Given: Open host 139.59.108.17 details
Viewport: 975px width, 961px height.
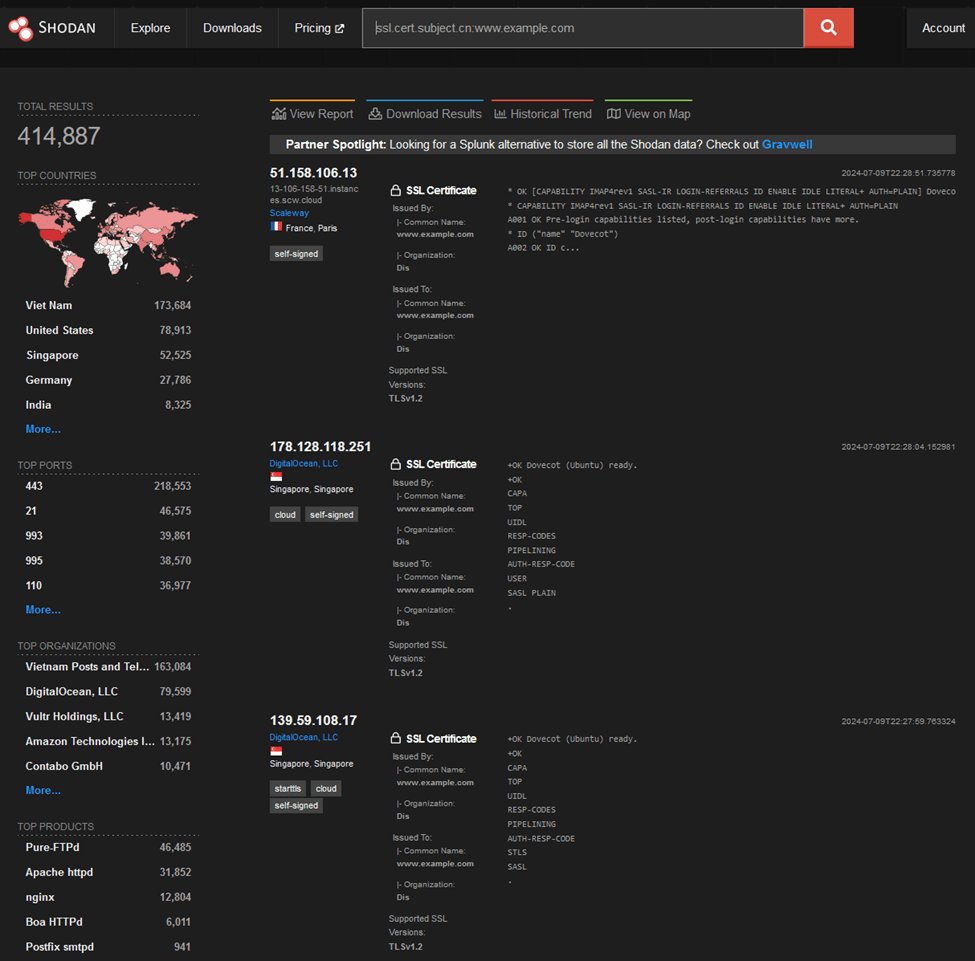Looking at the screenshot, I should point(313,720).
